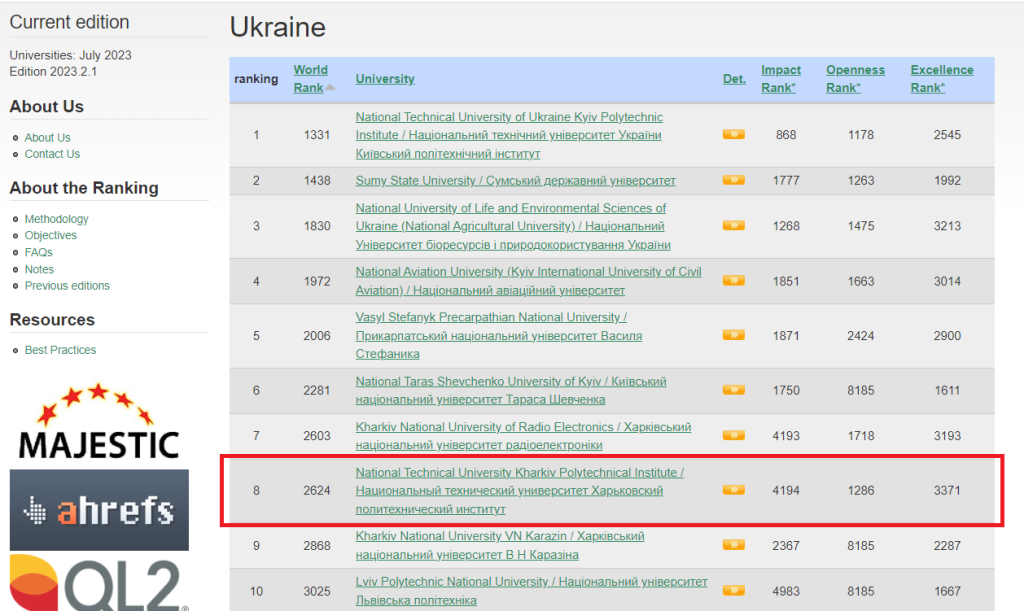Open Sumy State University link
Screen dimensions: 1024x611
click(x=515, y=180)
